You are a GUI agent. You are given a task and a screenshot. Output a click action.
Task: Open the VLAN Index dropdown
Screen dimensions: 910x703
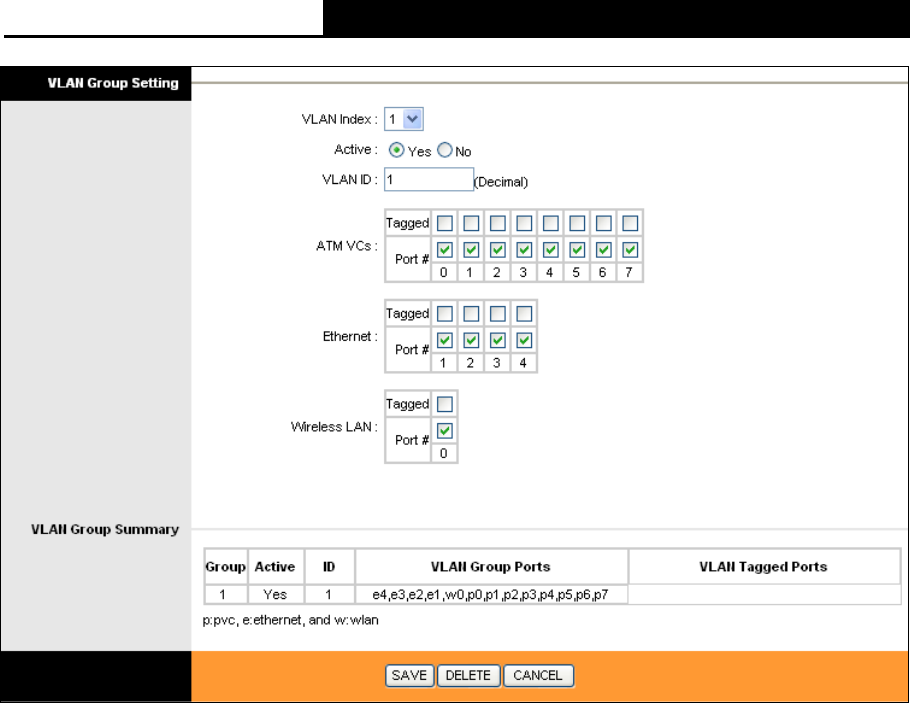[x=404, y=119]
